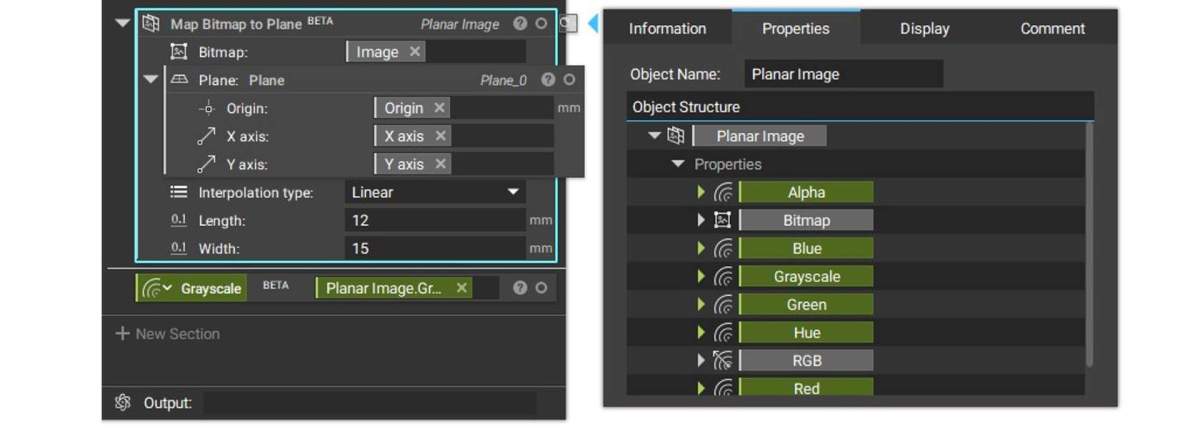Click the Alpha field icon in Object Structure
Image resolution: width=1200 pixels, height=429 pixels.
point(723,192)
